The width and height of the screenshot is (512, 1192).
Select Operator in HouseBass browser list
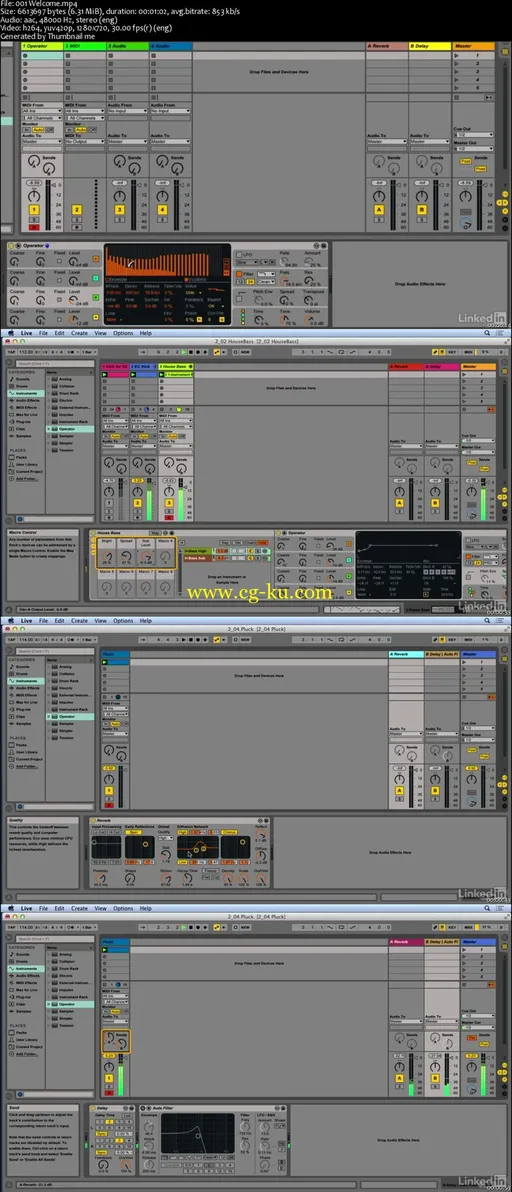click(x=70, y=429)
